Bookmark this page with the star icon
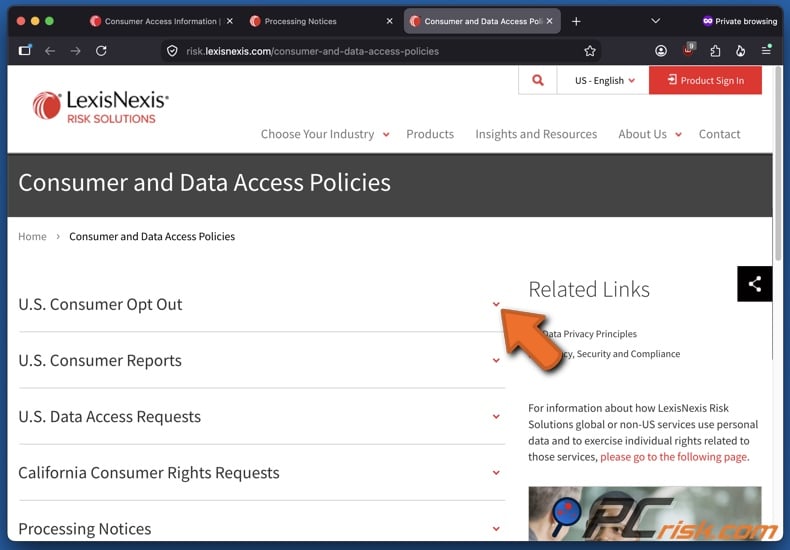This screenshot has width=790, height=550. coord(590,51)
